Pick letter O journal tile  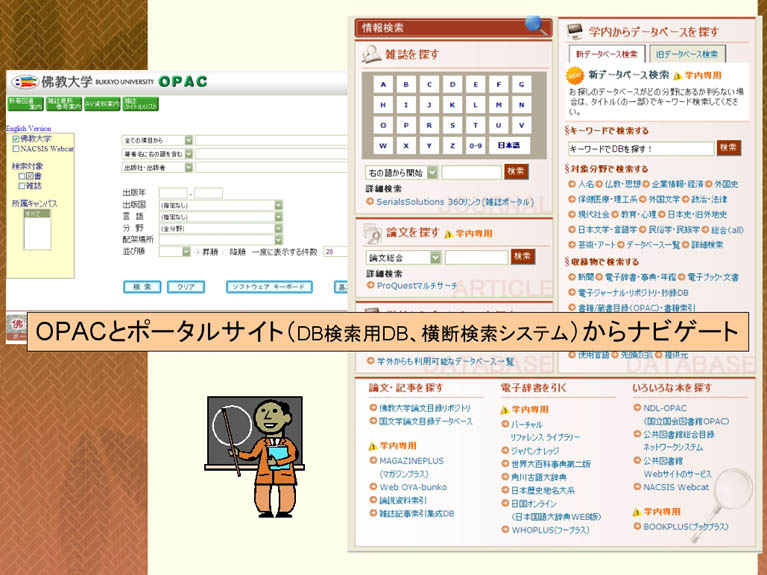[x=383, y=125]
